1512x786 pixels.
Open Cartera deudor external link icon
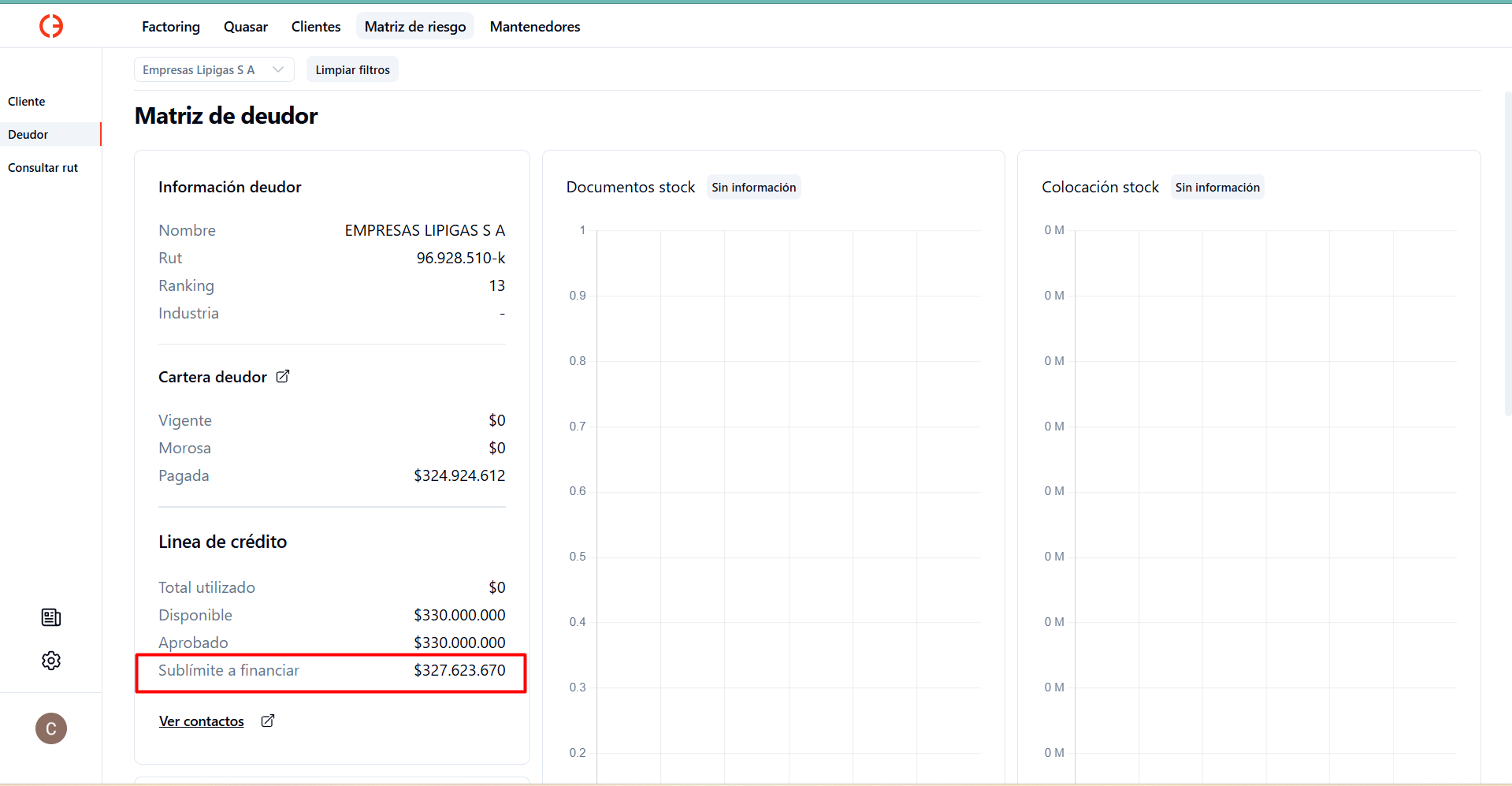(x=283, y=376)
